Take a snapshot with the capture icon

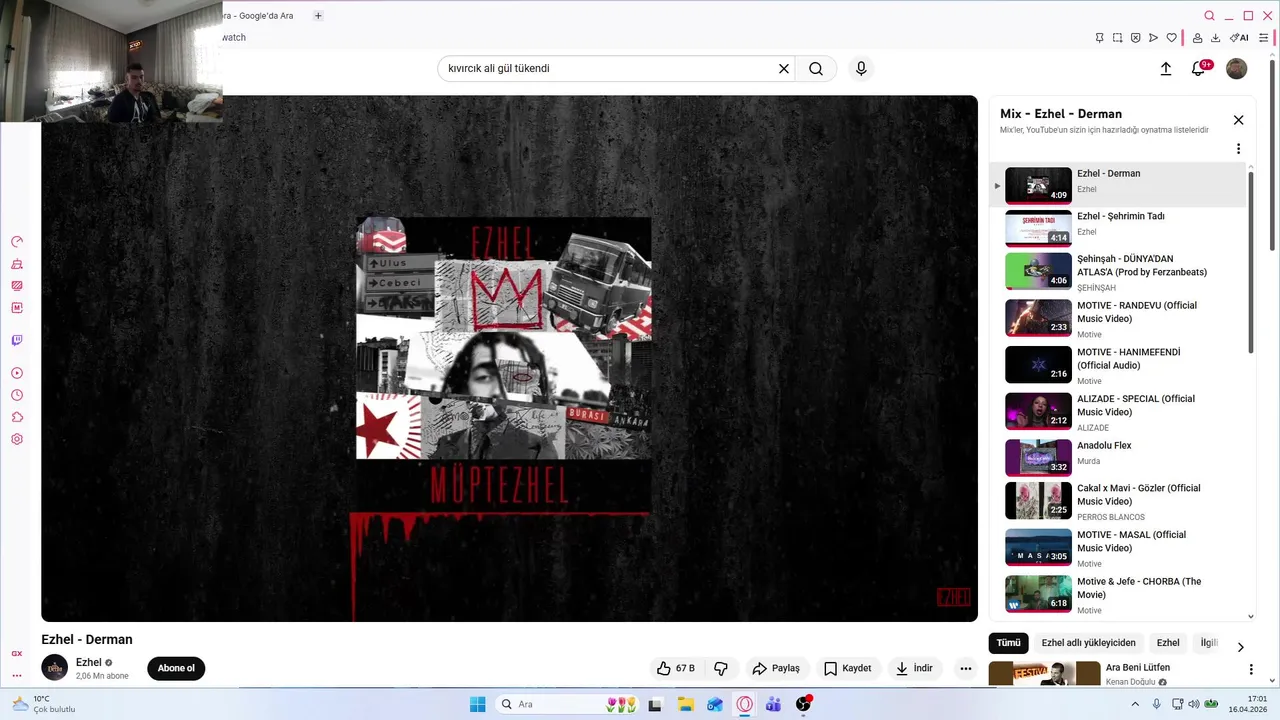coord(1117,38)
